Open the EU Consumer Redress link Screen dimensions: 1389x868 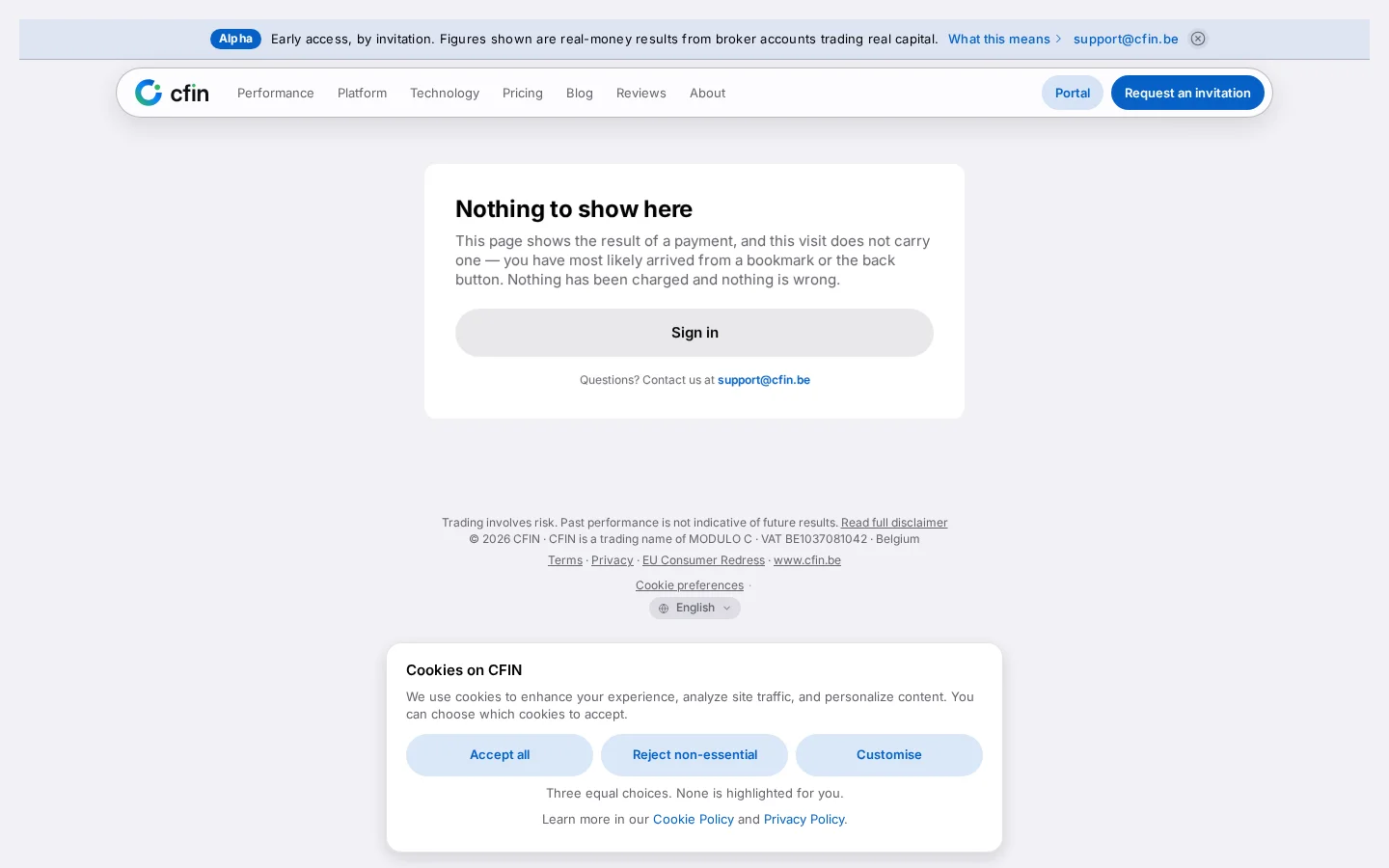pyautogui.click(x=703, y=560)
